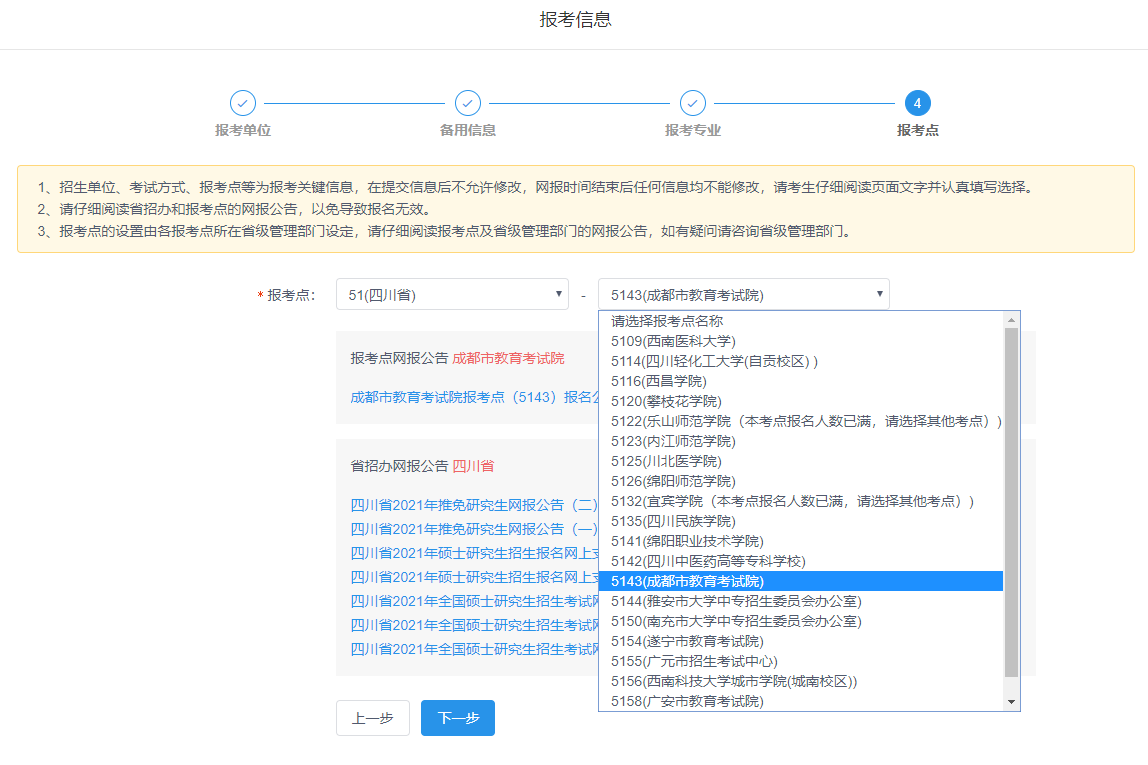
Task: Select option 5156(西南科技大学城市学院(城南校区))
Action: pos(801,682)
